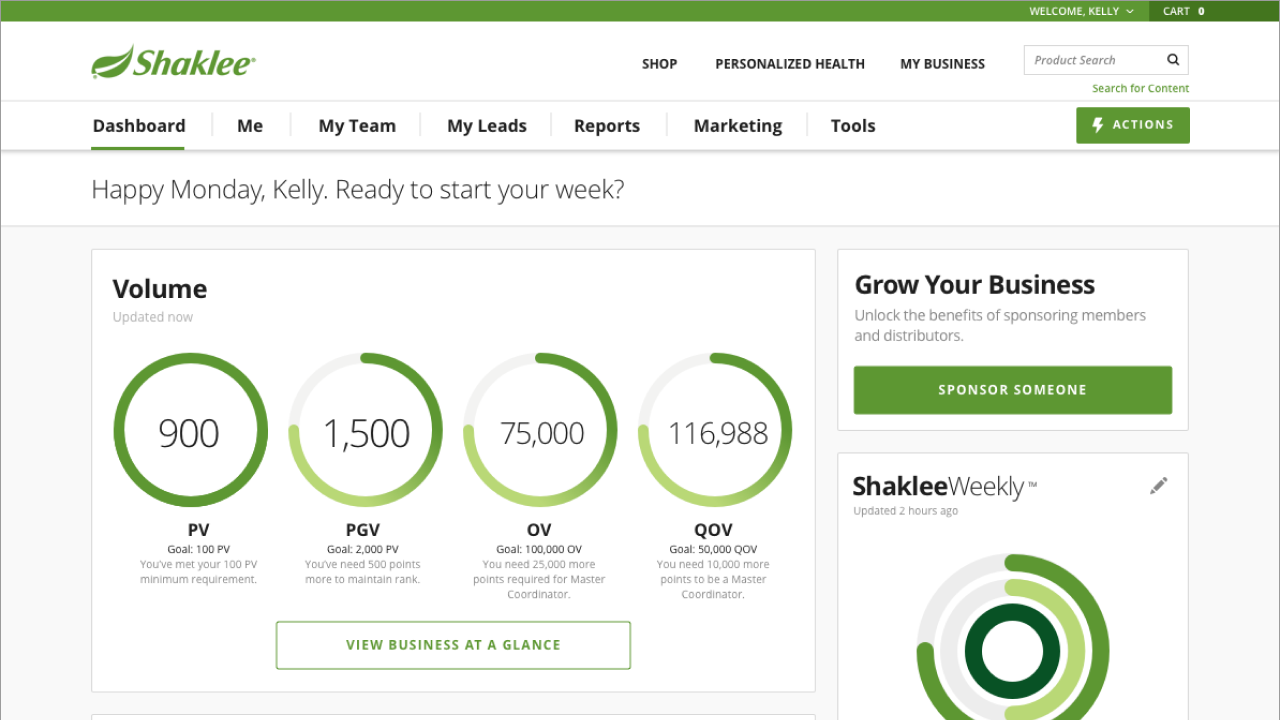1280x720 pixels.
Task: Open the Actions lightning bolt button
Action: [x=1132, y=125]
